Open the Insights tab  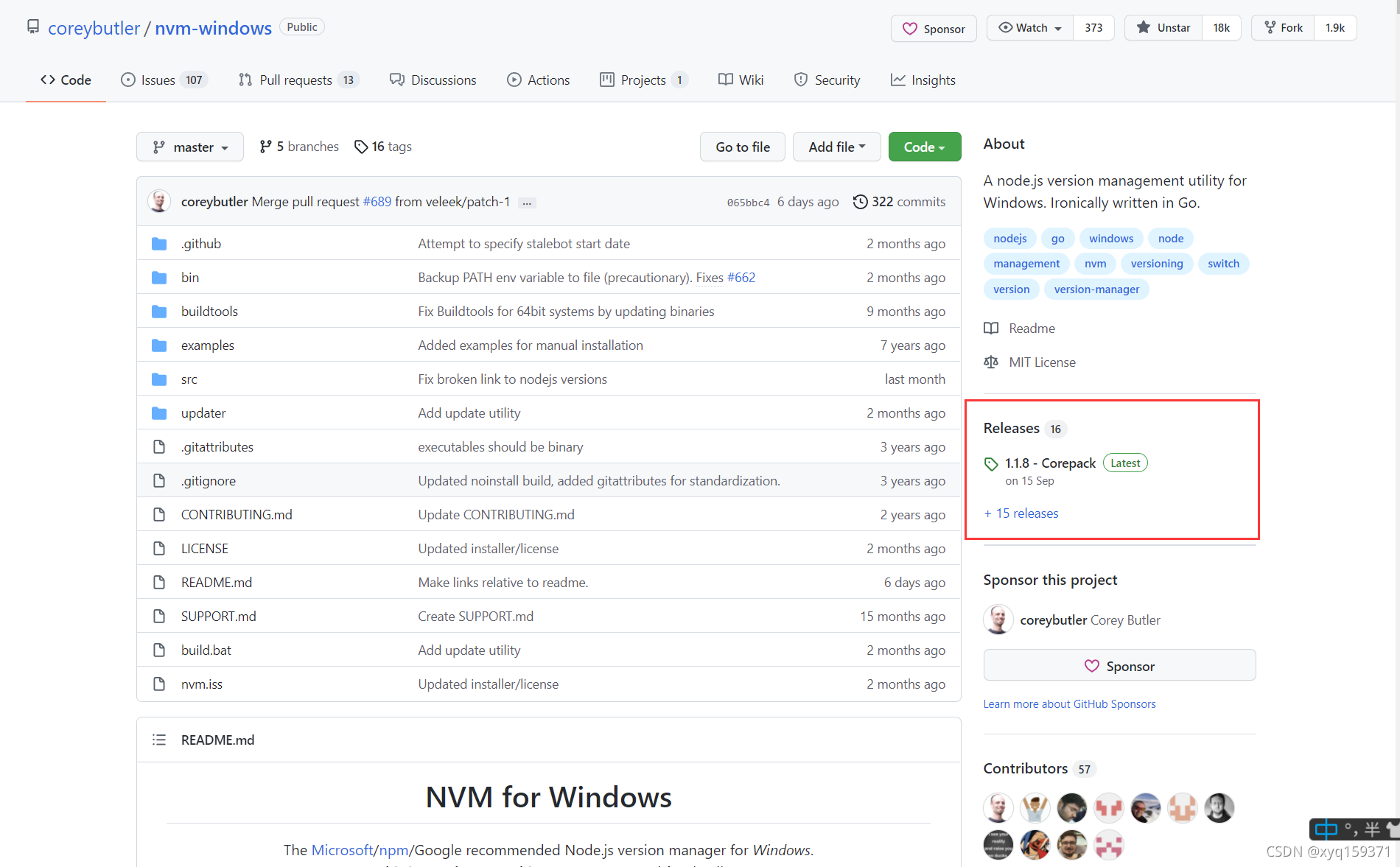pos(923,80)
